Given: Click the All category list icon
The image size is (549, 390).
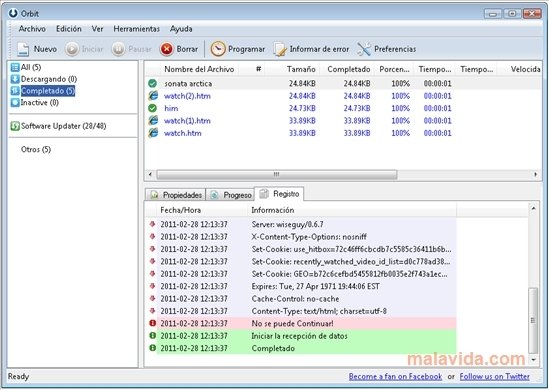Looking at the screenshot, I should (15, 67).
